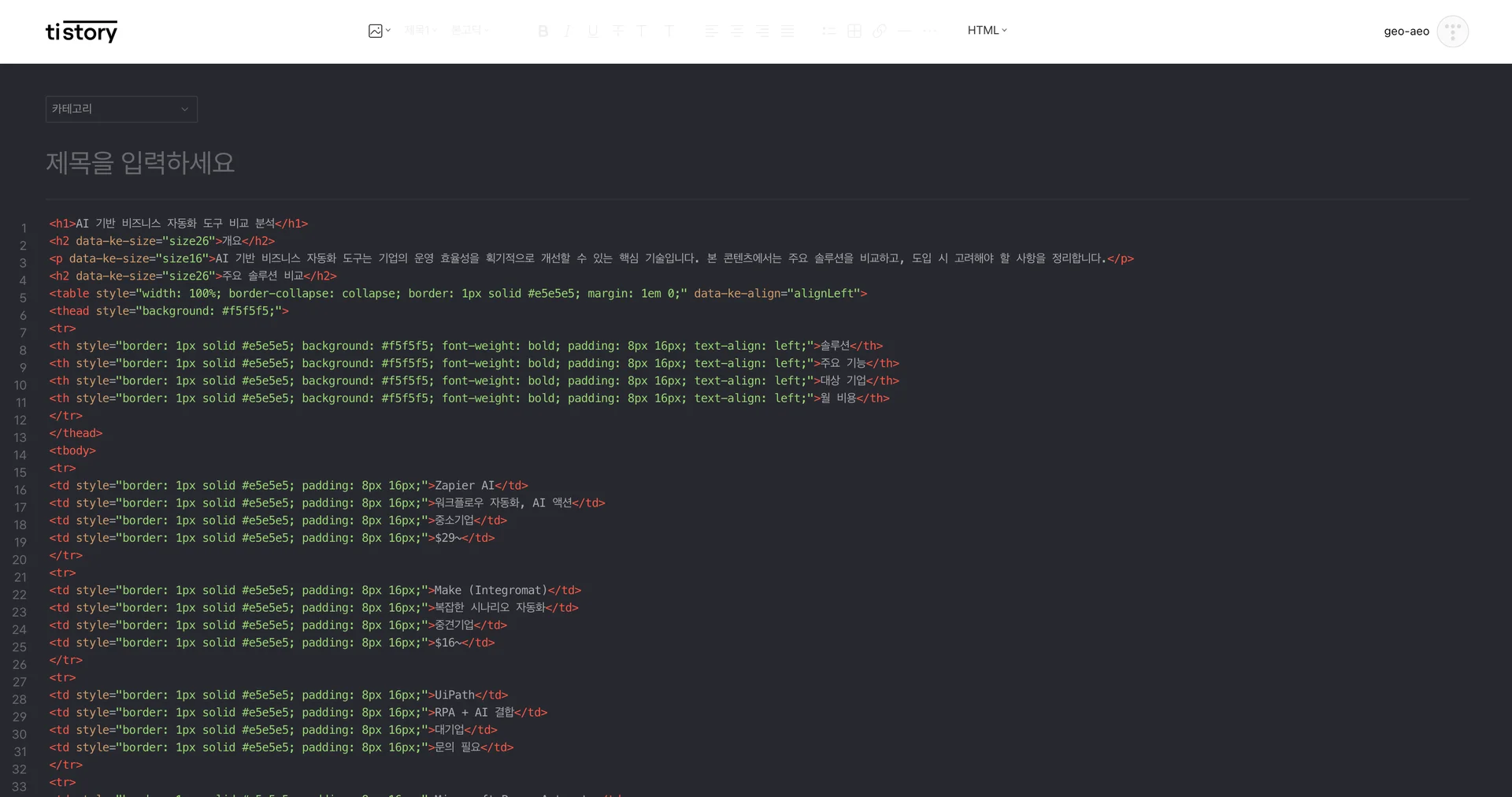
Task: Click the Strikethrough formatting icon
Action: point(618,31)
